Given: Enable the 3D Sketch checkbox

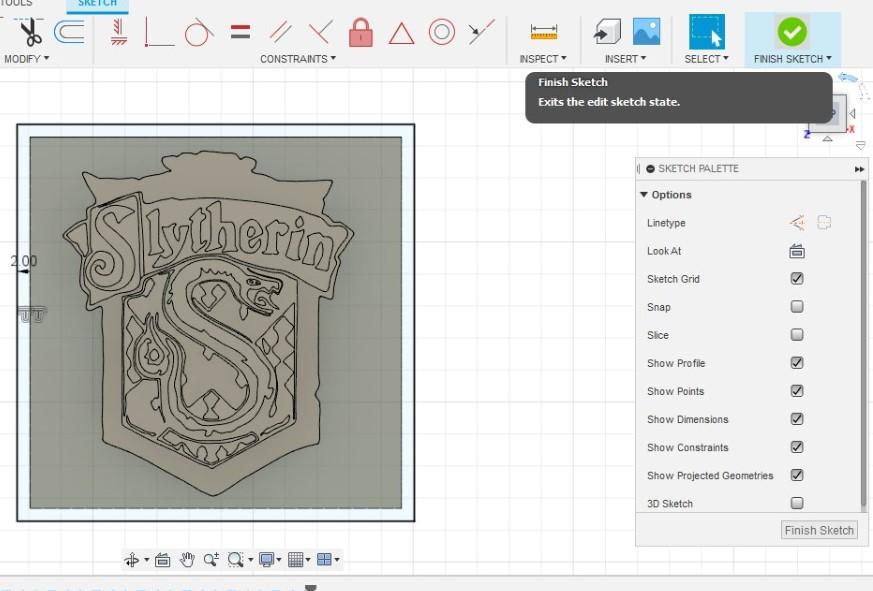Looking at the screenshot, I should (797, 503).
